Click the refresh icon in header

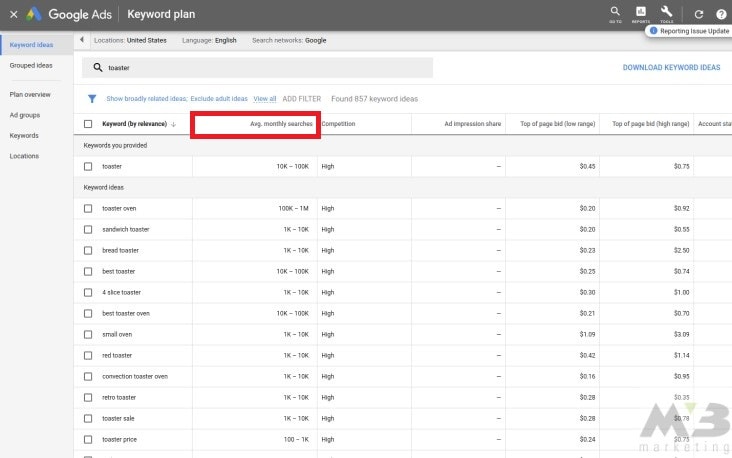tap(698, 14)
